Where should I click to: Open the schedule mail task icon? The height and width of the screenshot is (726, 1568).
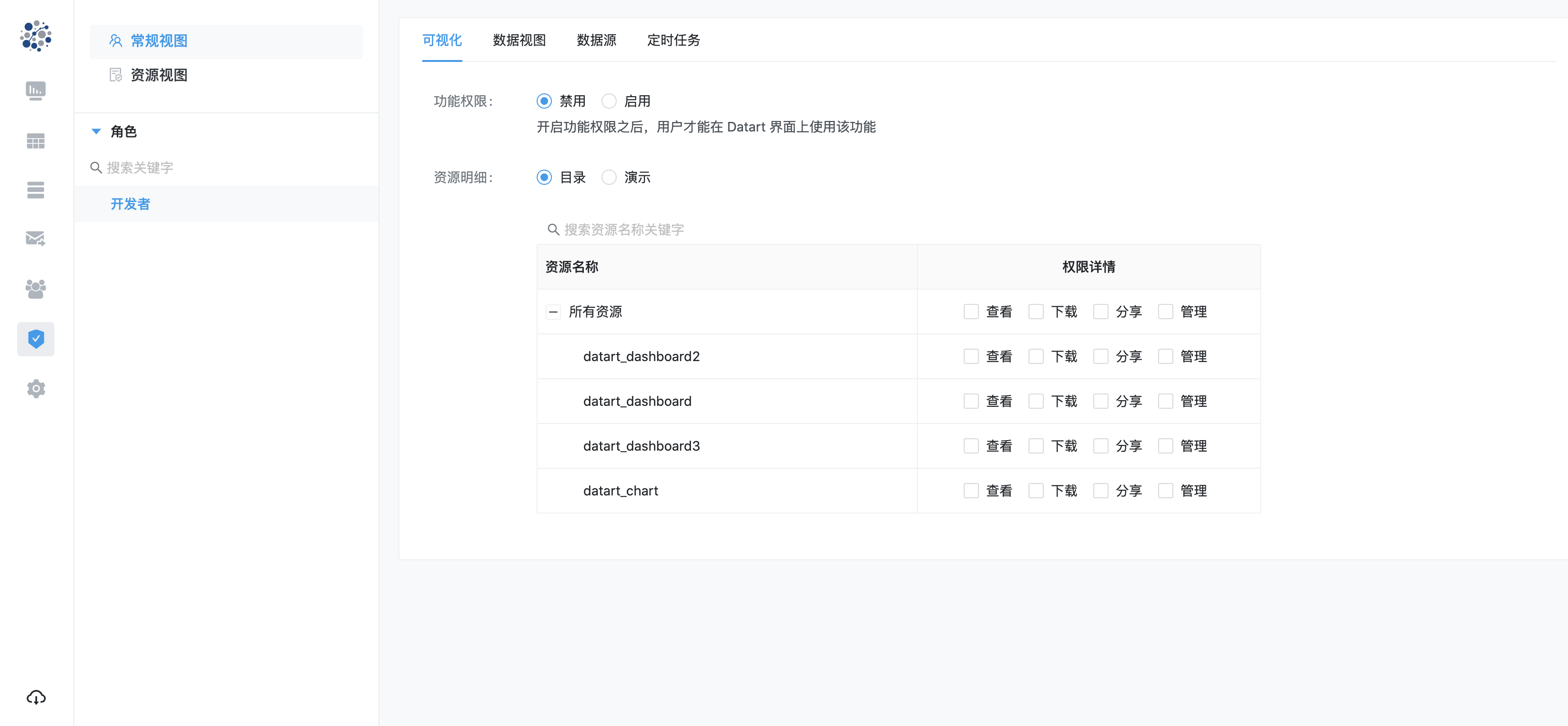(35, 239)
